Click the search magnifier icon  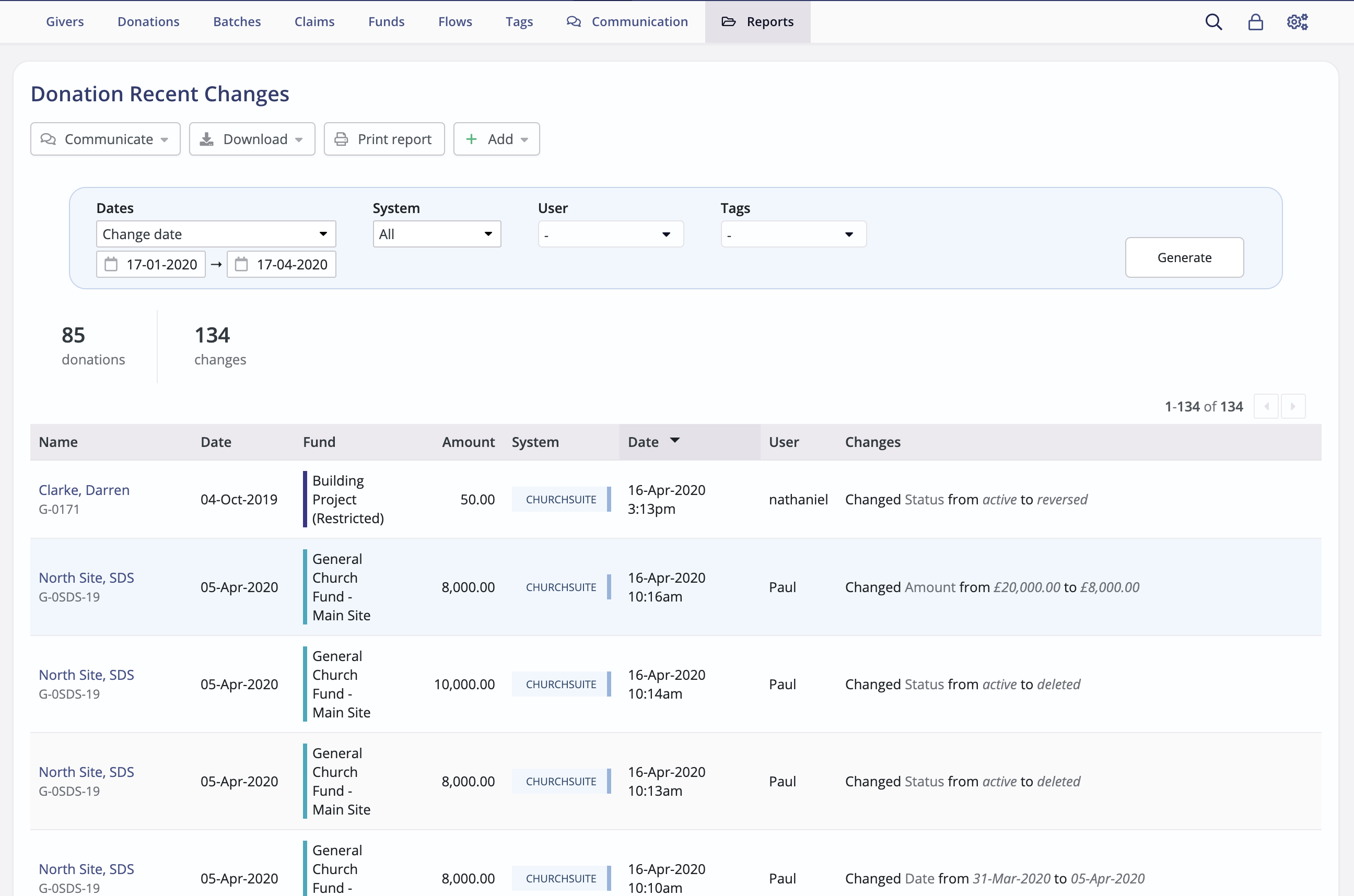click(x=1213, y=21)
